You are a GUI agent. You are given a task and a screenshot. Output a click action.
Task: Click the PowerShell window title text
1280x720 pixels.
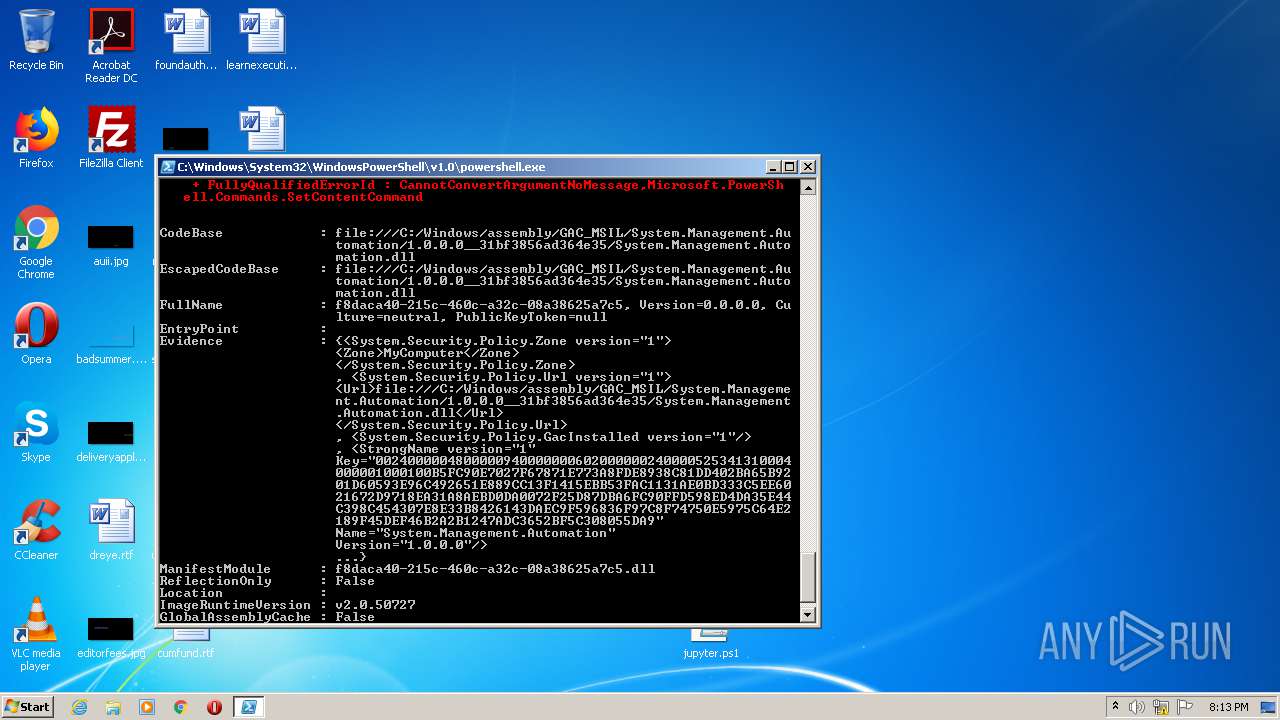pos(361,167)
